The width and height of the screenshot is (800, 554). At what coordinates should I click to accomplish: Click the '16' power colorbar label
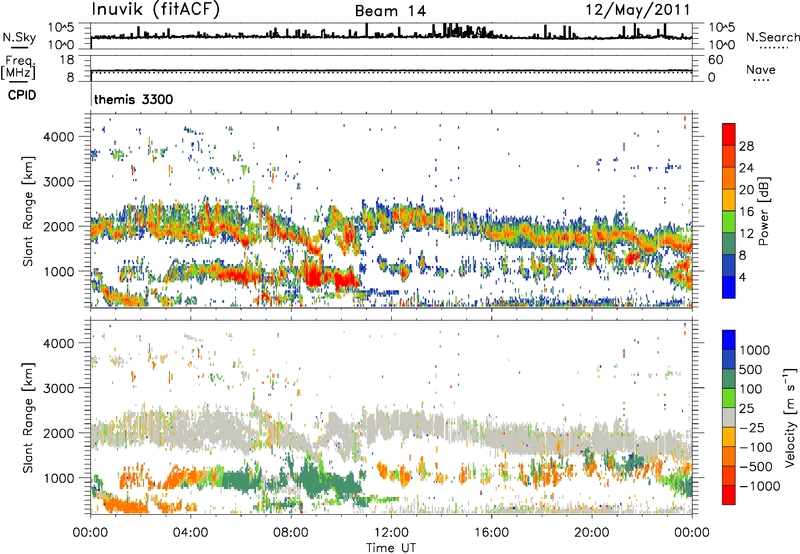pyautogui.click(x=746, y=212)
